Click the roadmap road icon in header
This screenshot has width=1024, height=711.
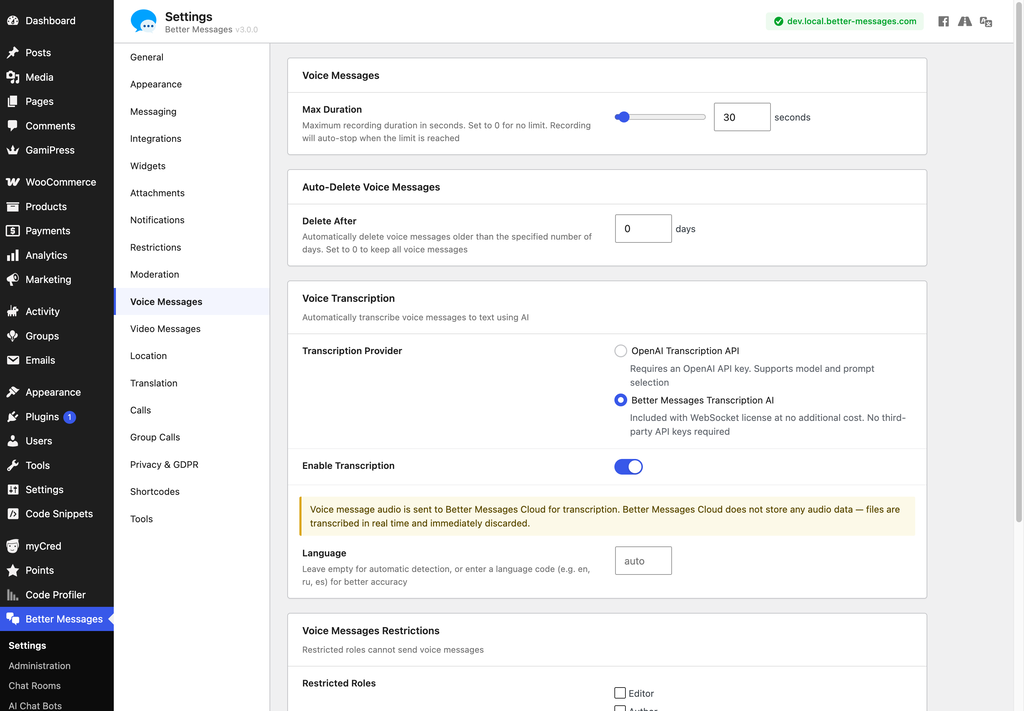tap(965, 22)
